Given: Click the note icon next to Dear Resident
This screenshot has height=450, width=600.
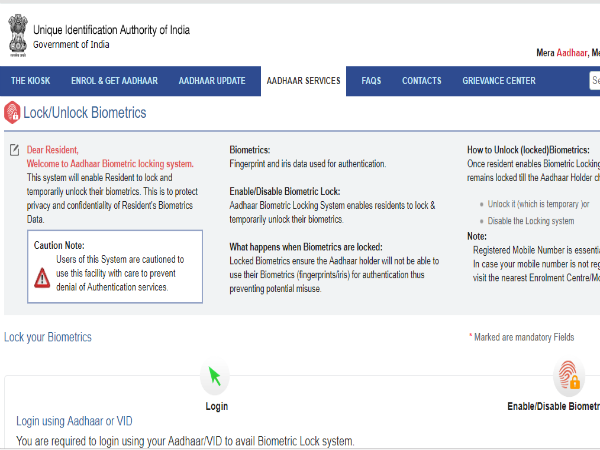Looking at the screenshot, I should click(x=14, y=150).
